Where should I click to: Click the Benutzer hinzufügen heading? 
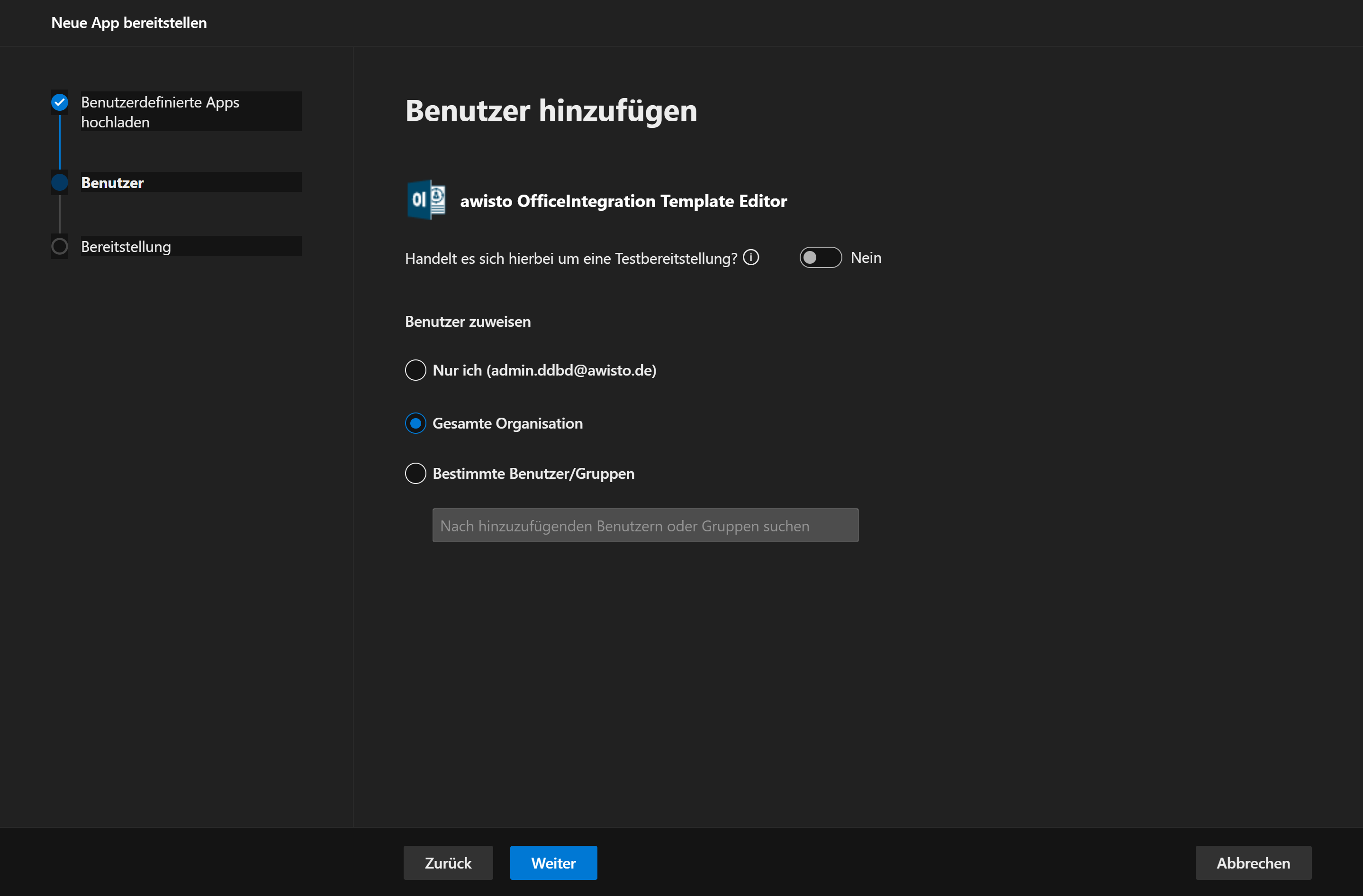[x=551, y=110]
